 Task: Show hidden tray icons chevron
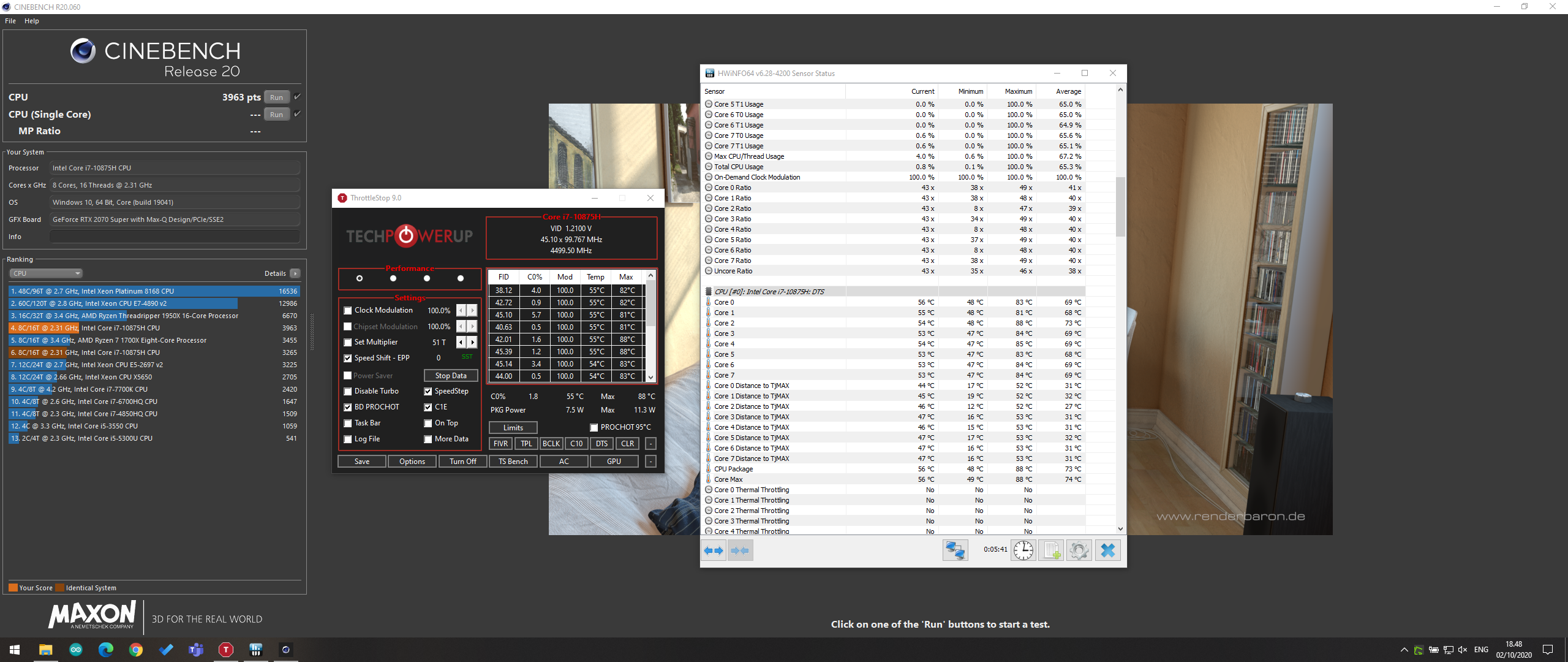click(x=1404, y=650)
